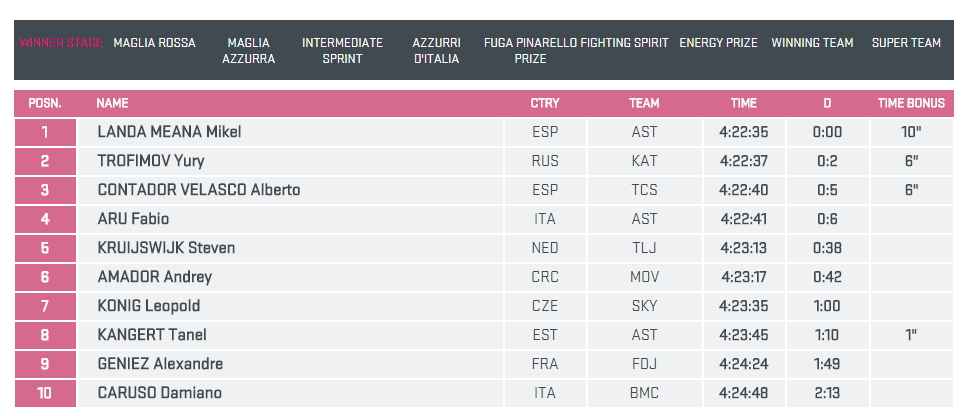The image size is (963, 416).
Task: View Fuga Pinarello Prize tab
Action: pos(530,51)
